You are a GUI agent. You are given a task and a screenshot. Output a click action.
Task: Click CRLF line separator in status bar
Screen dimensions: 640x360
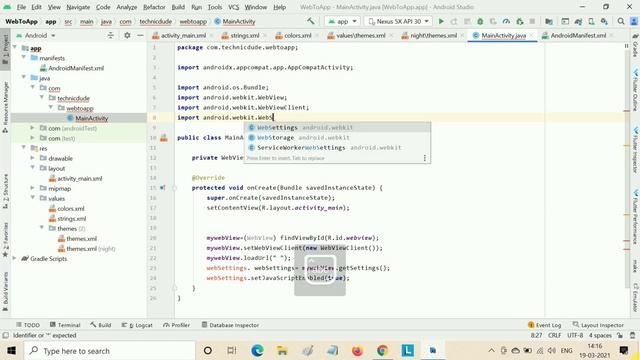pos(554,335)
